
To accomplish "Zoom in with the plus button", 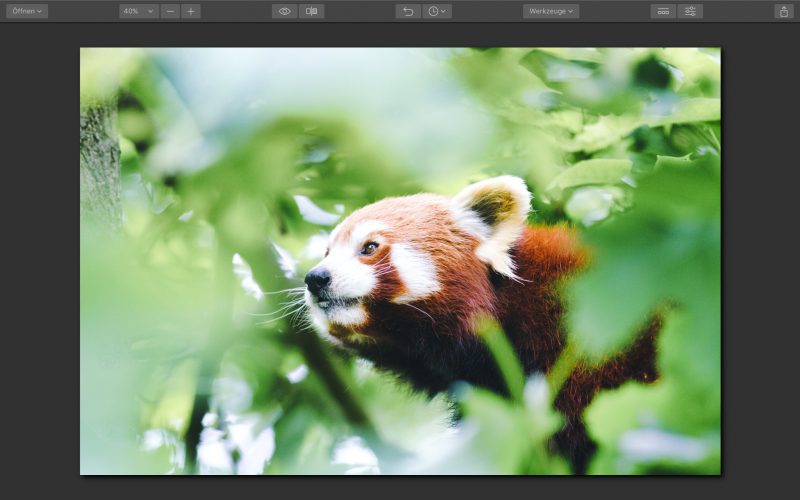I will (x=191, y=11).
